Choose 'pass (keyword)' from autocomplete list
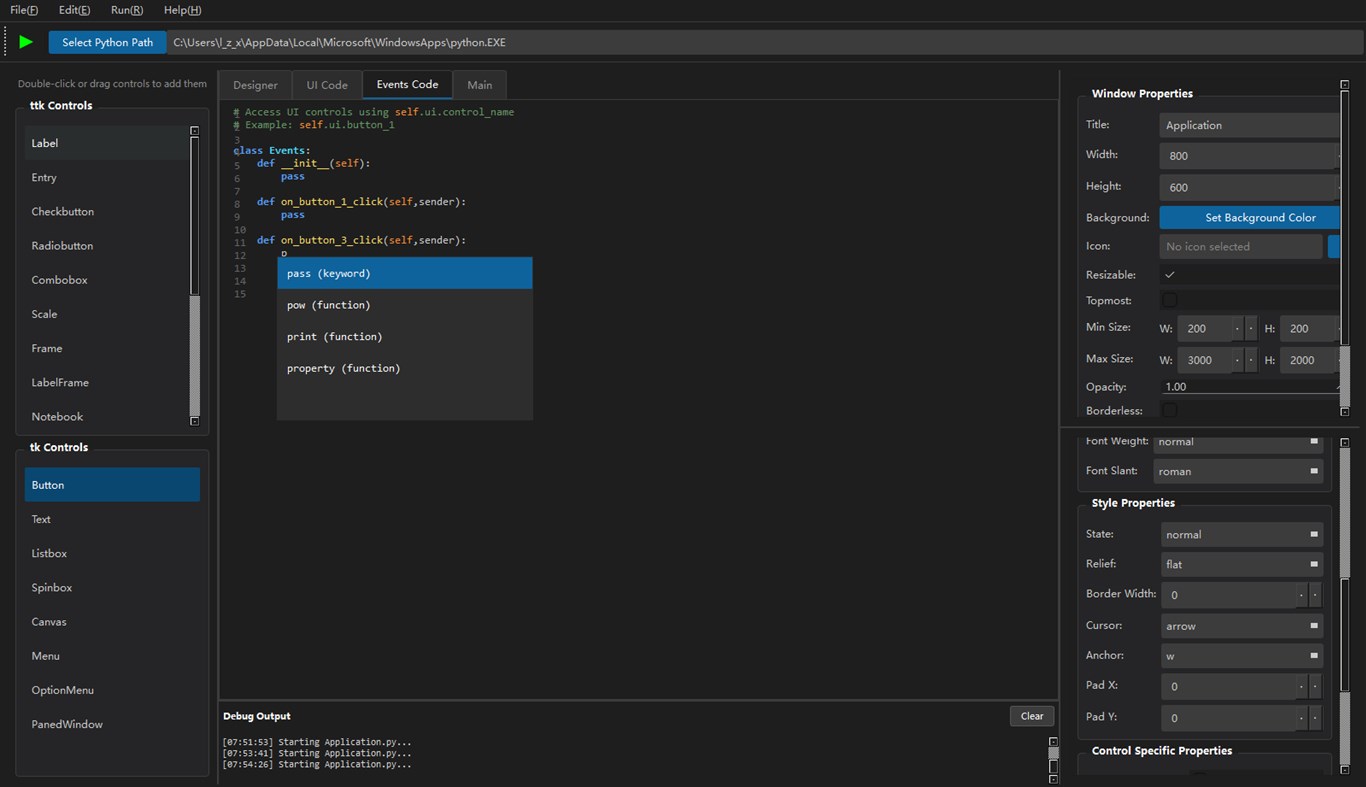 coord(405,273)
